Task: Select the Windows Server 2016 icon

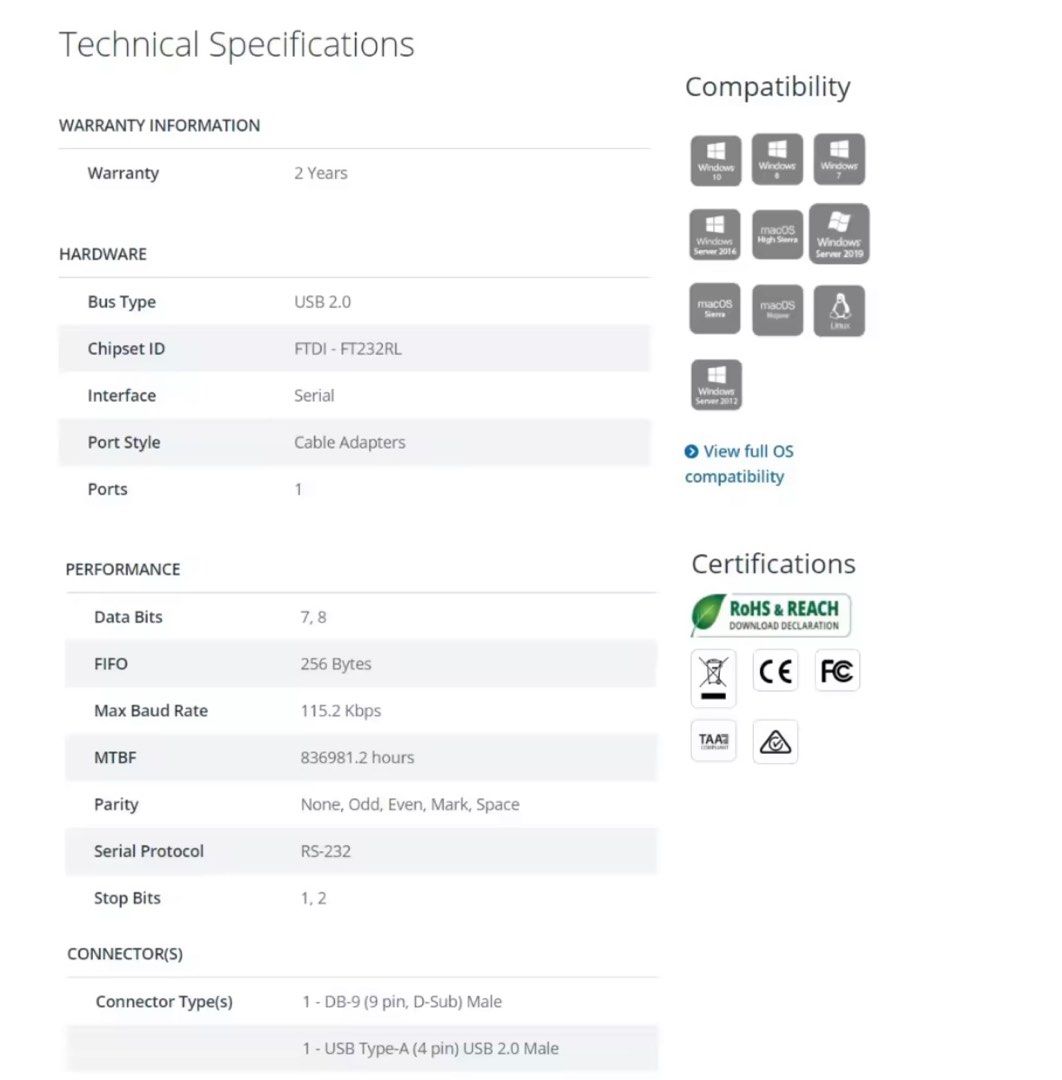Action: pos(716,235)
